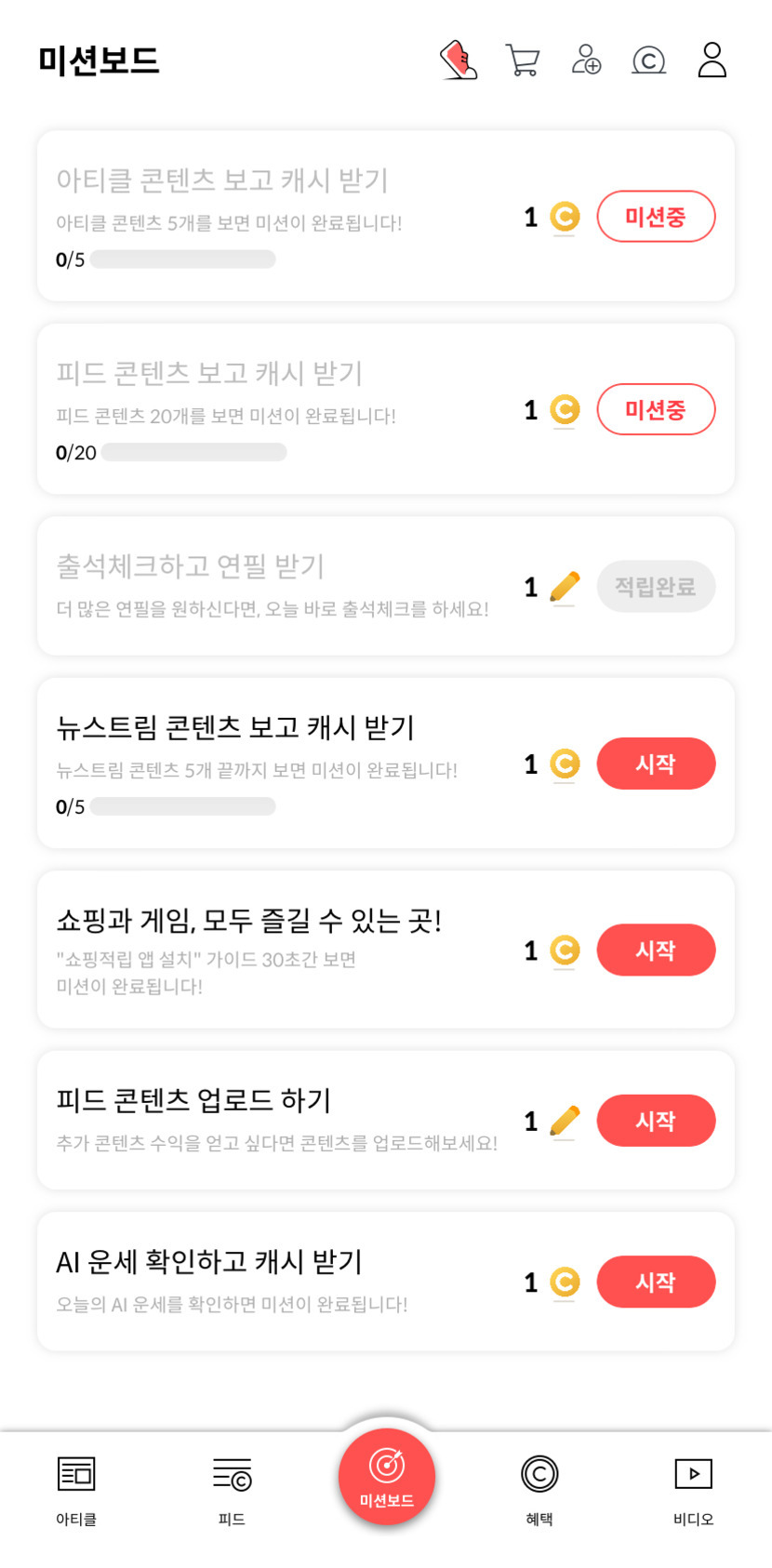Start the 뉴스트림 콘텐츠 mission
The width and height of the screenshot is (772, 1568).
656,764
